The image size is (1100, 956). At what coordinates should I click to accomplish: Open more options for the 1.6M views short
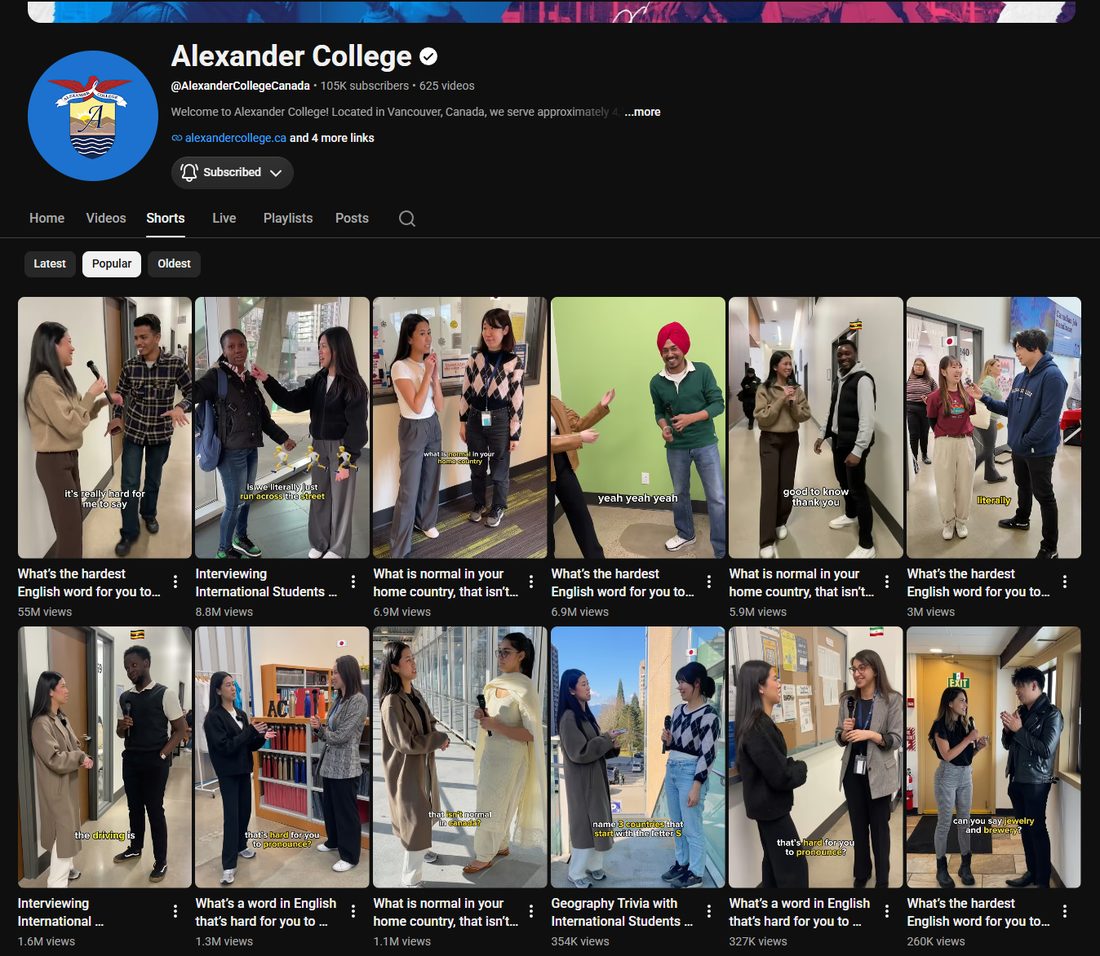(x=175, y=911)
